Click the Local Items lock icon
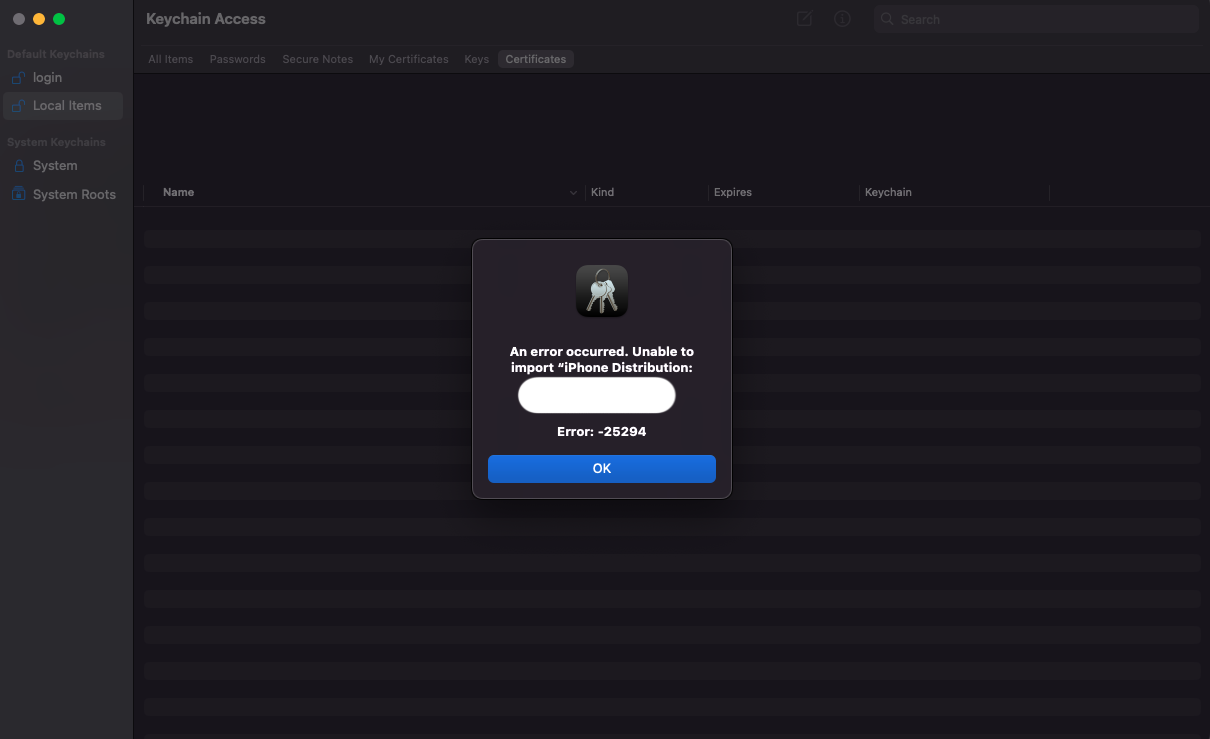 [18, 105]
